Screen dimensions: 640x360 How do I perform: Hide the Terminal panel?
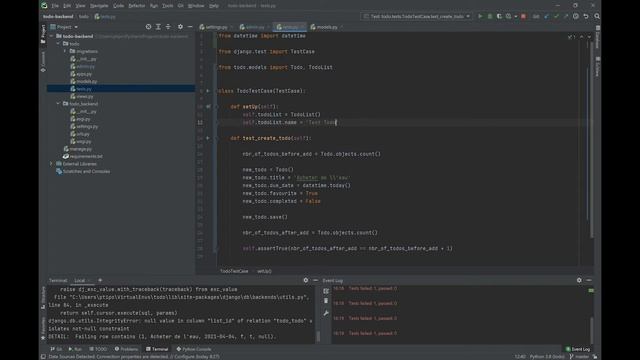316,280
